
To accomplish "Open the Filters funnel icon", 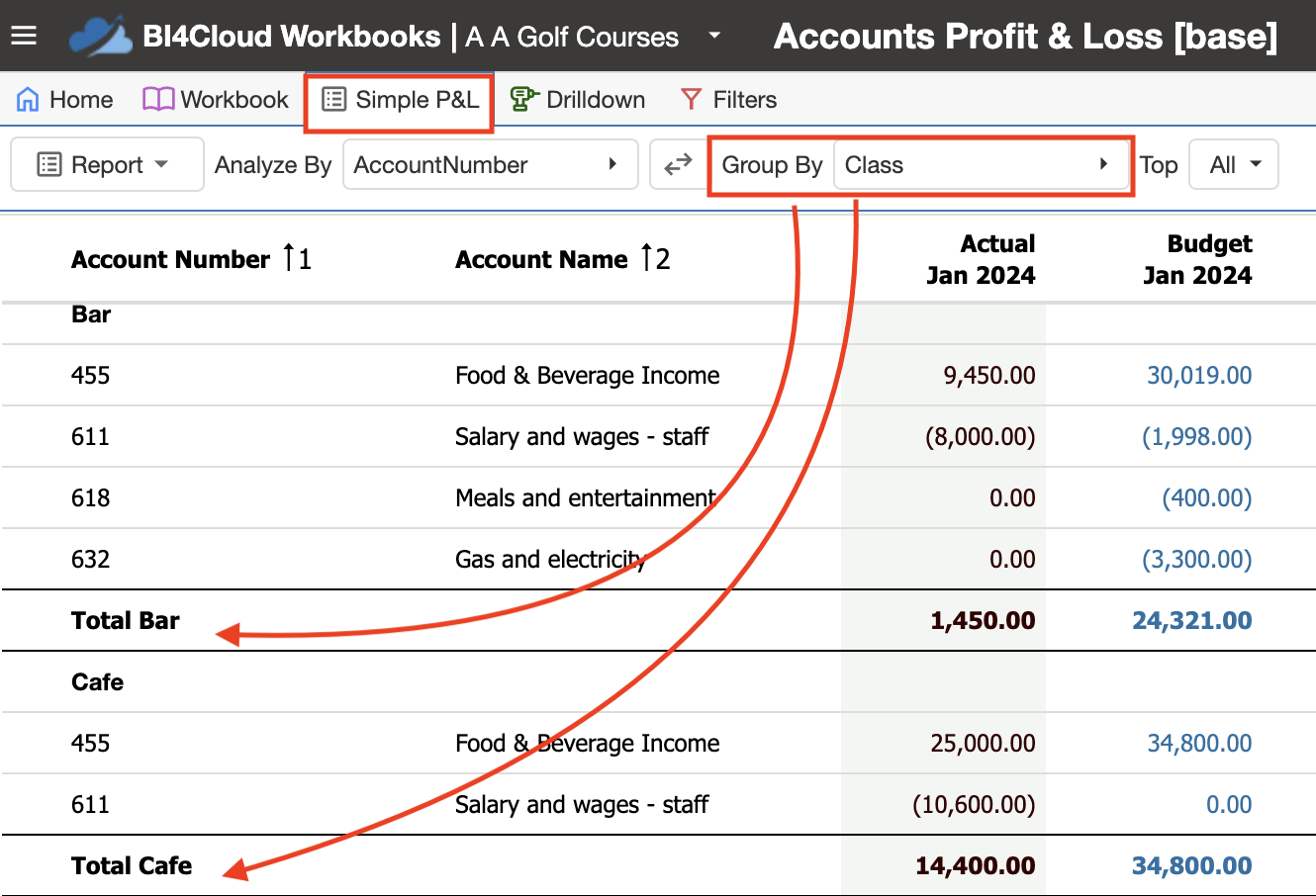I will 691,100.
